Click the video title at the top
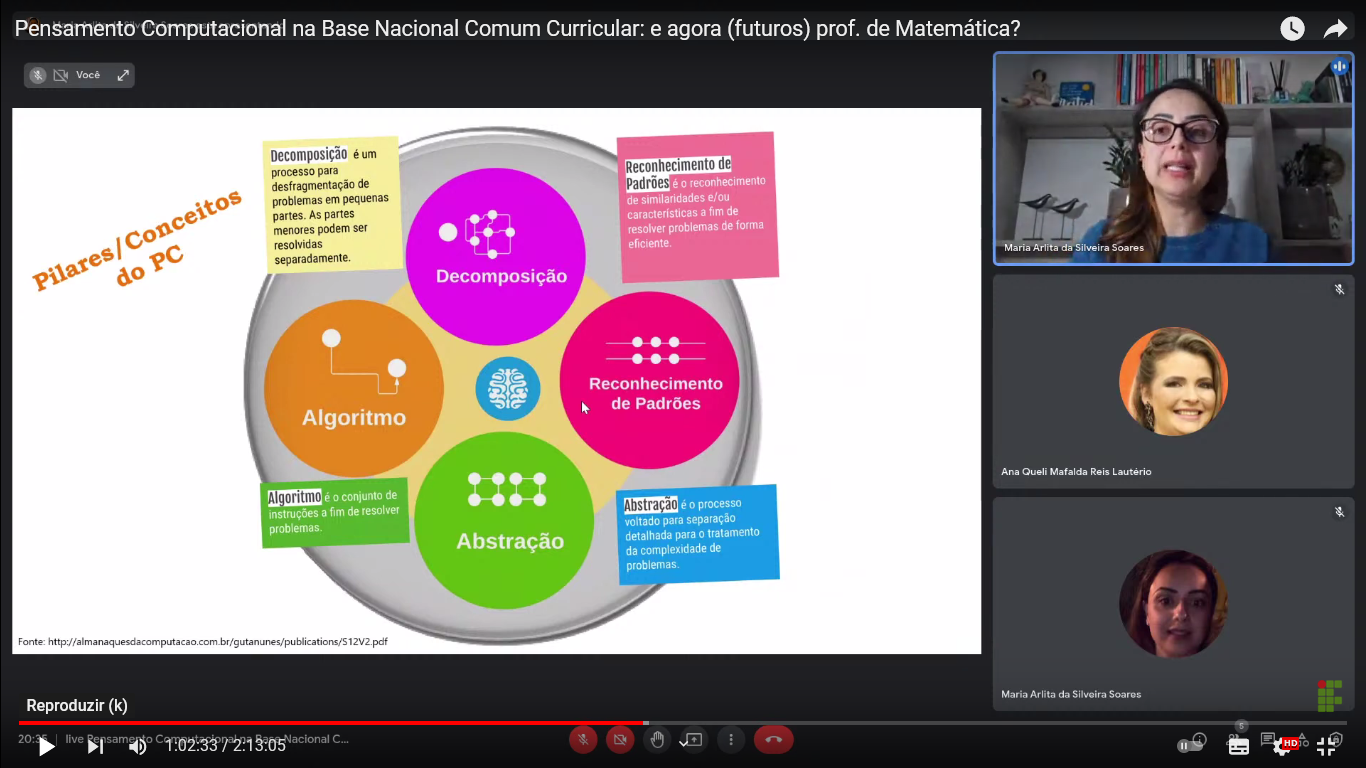1366x768 pixels. pyautogui.click(x=517, y=29)
